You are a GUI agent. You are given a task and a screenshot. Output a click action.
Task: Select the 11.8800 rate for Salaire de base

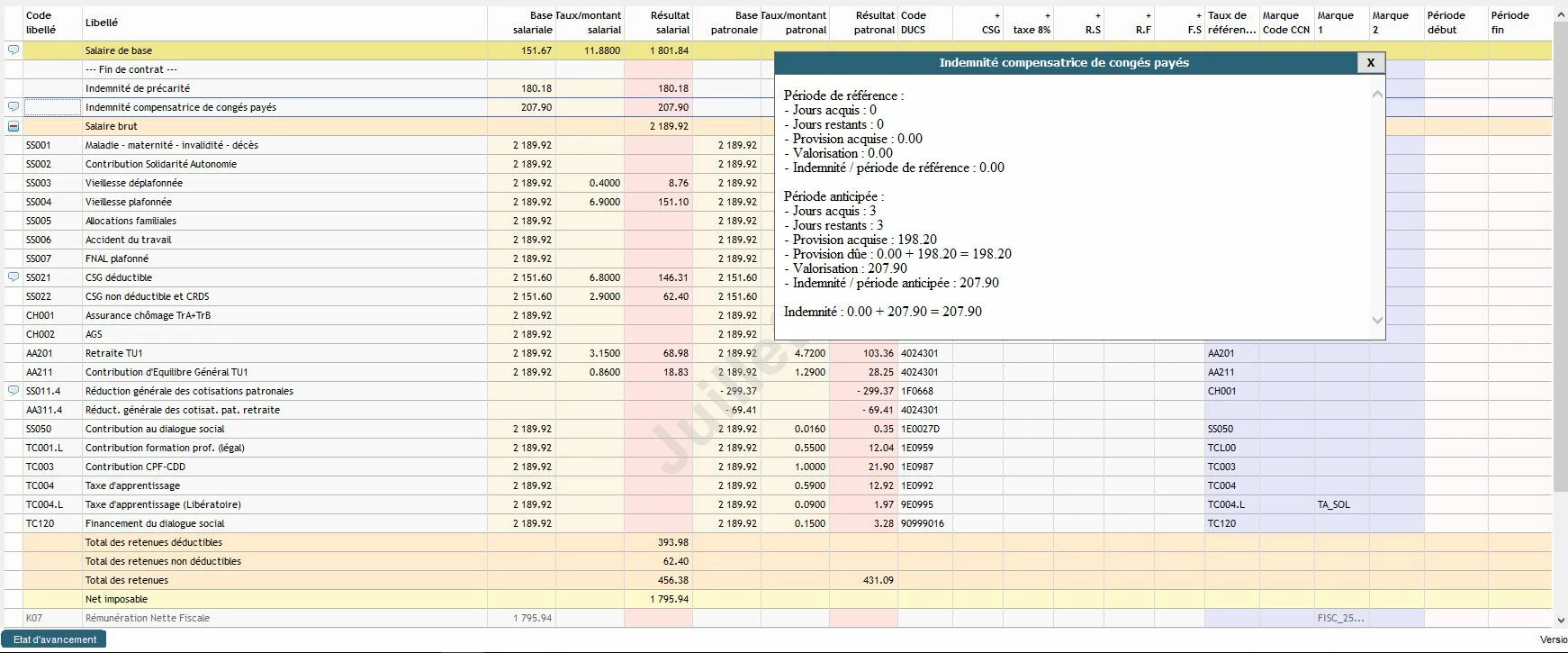602,50
